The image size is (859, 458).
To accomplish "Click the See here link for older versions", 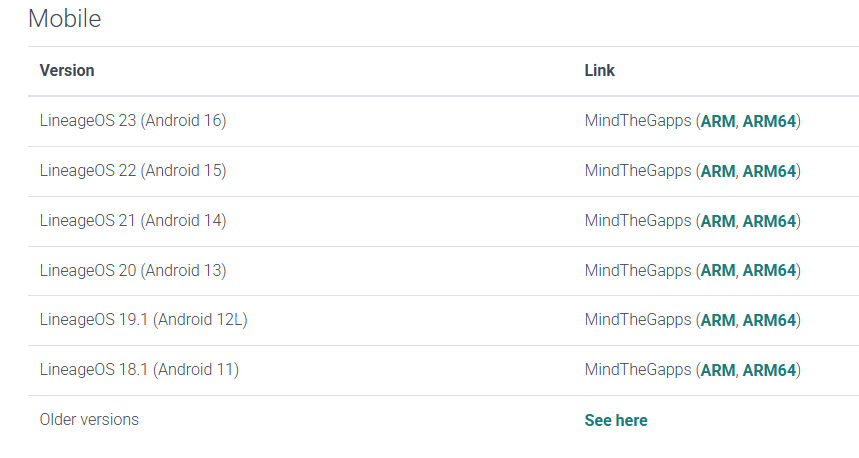I will (x=615, y=420).
